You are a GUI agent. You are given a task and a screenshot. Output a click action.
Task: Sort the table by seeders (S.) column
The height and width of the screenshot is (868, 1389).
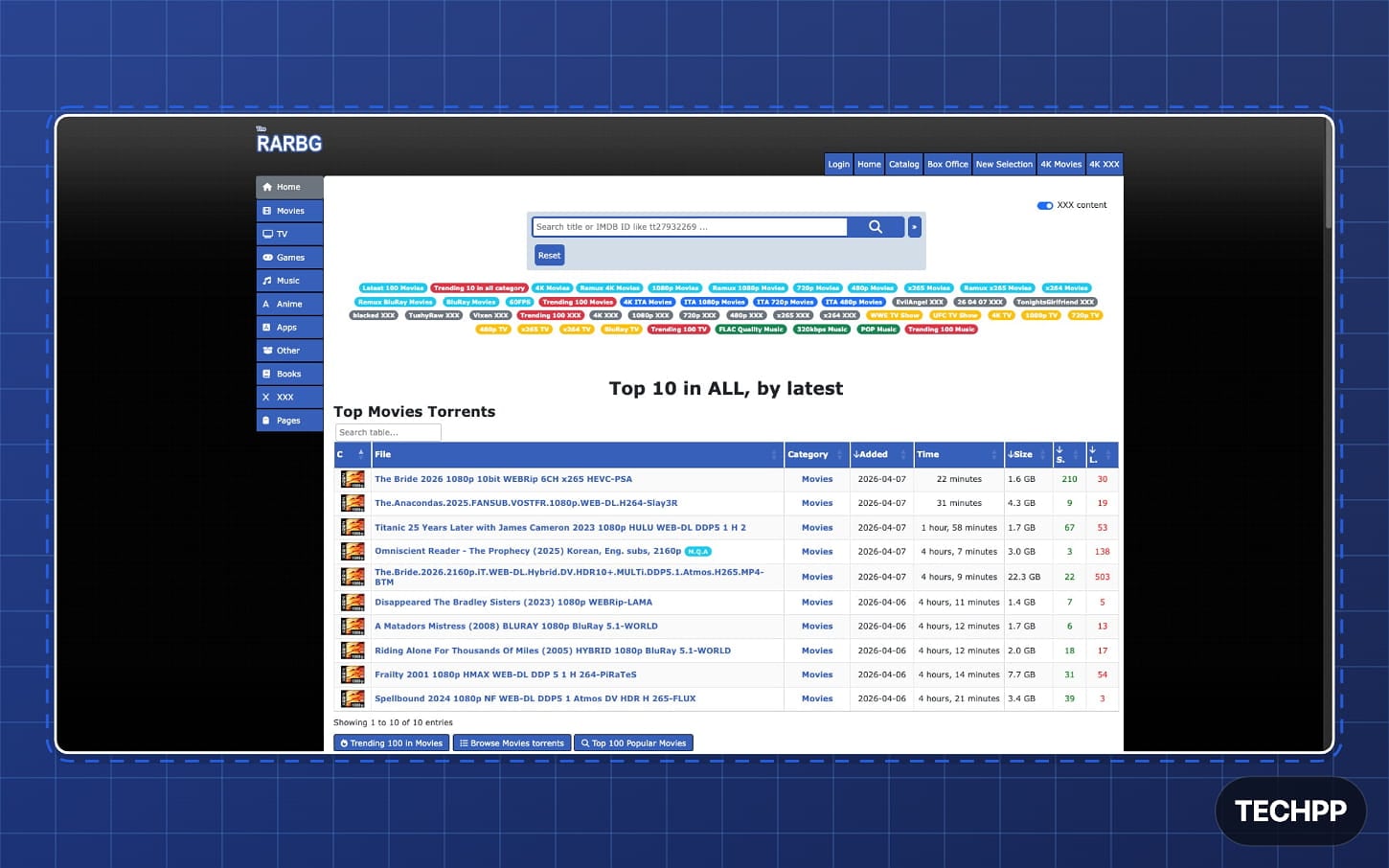[x=1069, y=454]
